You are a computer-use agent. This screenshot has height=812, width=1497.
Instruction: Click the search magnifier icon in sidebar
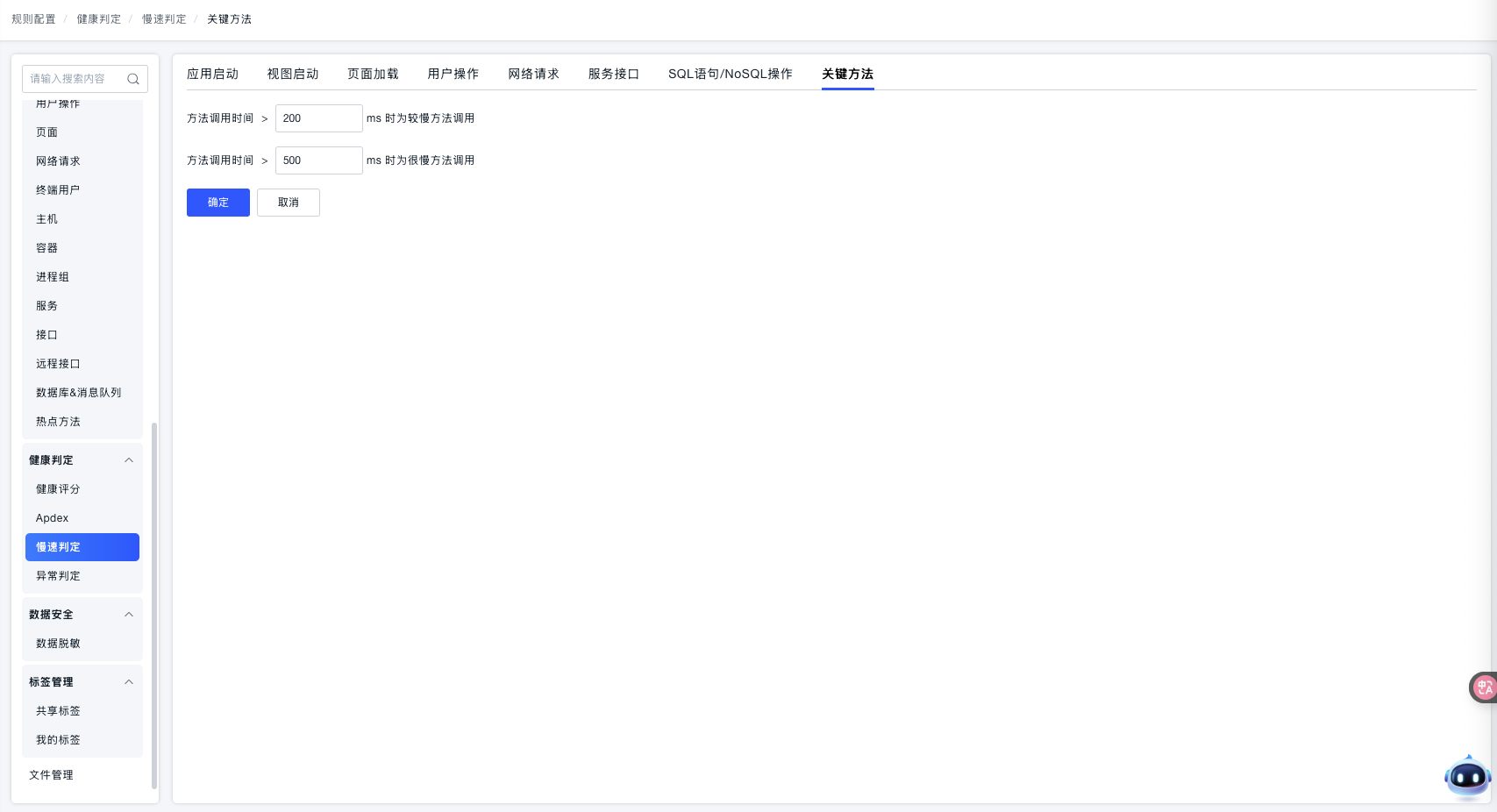point(133,79)
